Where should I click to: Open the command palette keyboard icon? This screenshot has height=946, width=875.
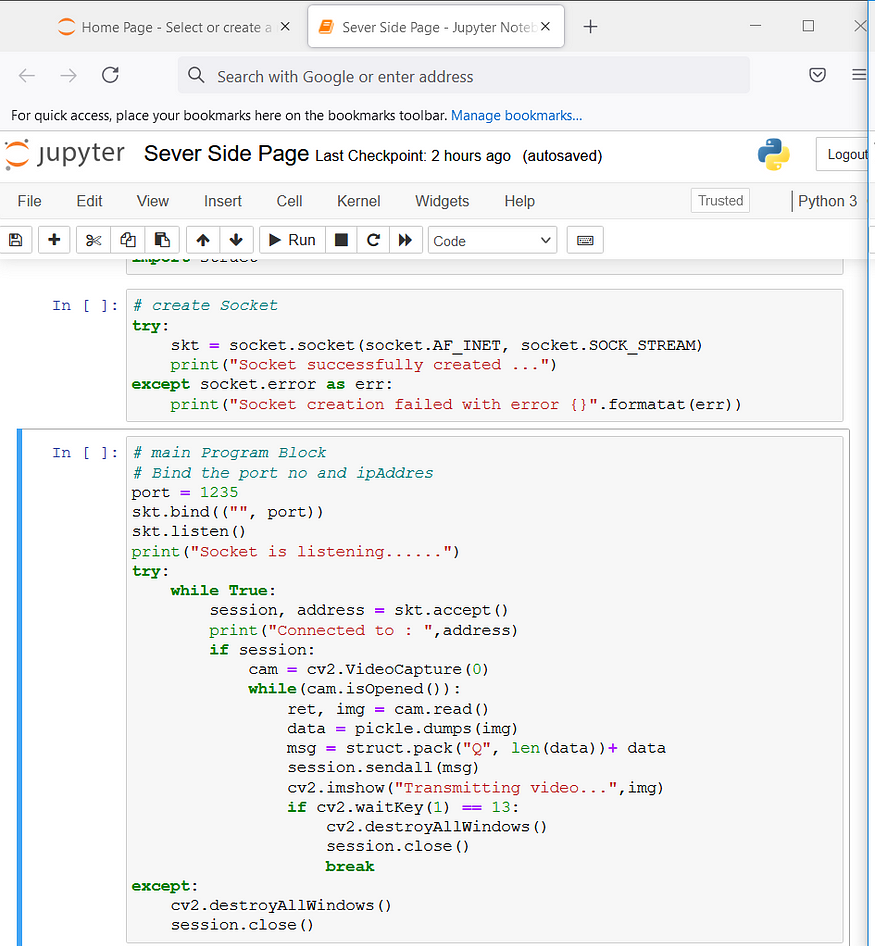[585, 240]
